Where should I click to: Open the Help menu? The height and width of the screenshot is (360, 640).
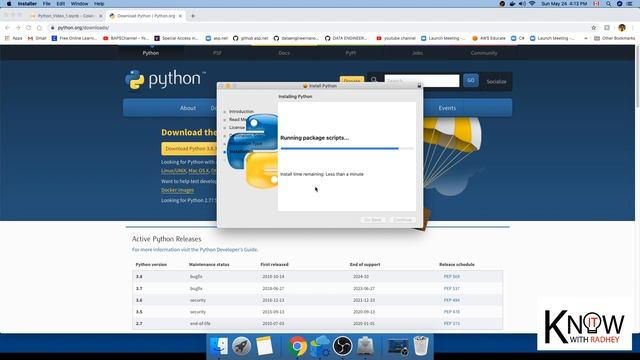click(x=99, y=4)
